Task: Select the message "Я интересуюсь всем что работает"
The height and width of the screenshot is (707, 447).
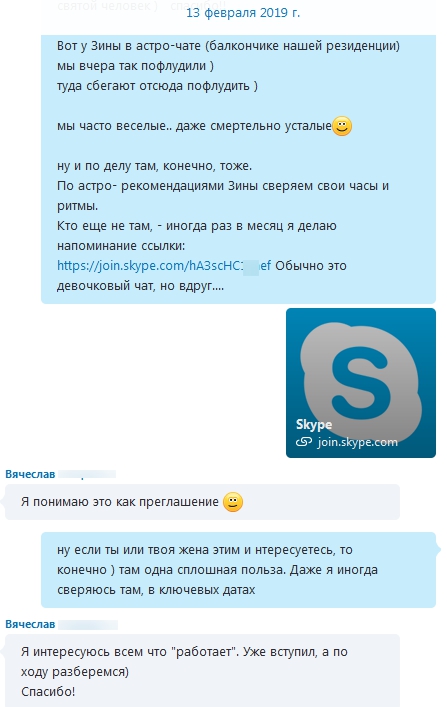Action: [202, 670]
